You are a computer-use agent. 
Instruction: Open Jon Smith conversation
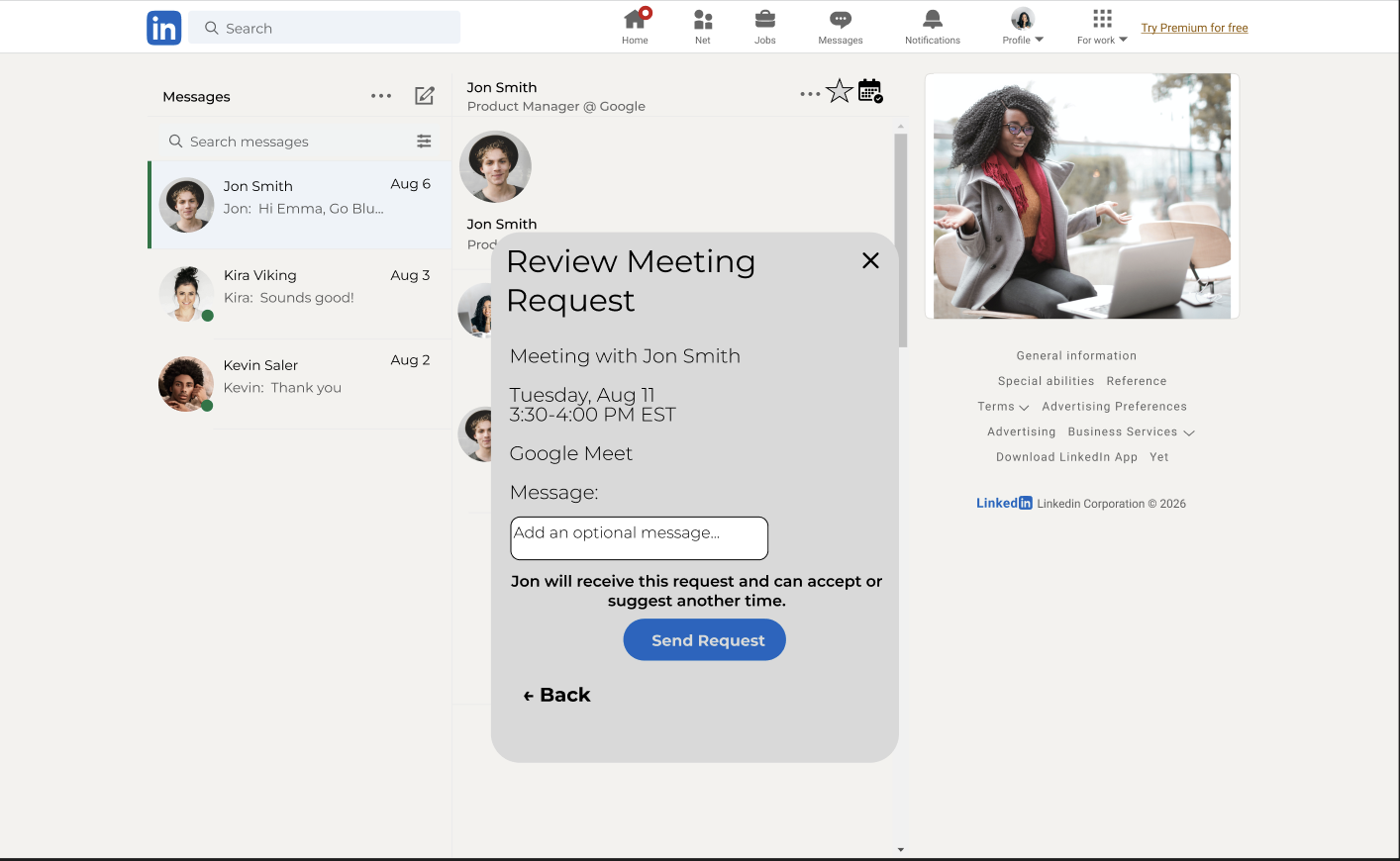click(300, 205)
